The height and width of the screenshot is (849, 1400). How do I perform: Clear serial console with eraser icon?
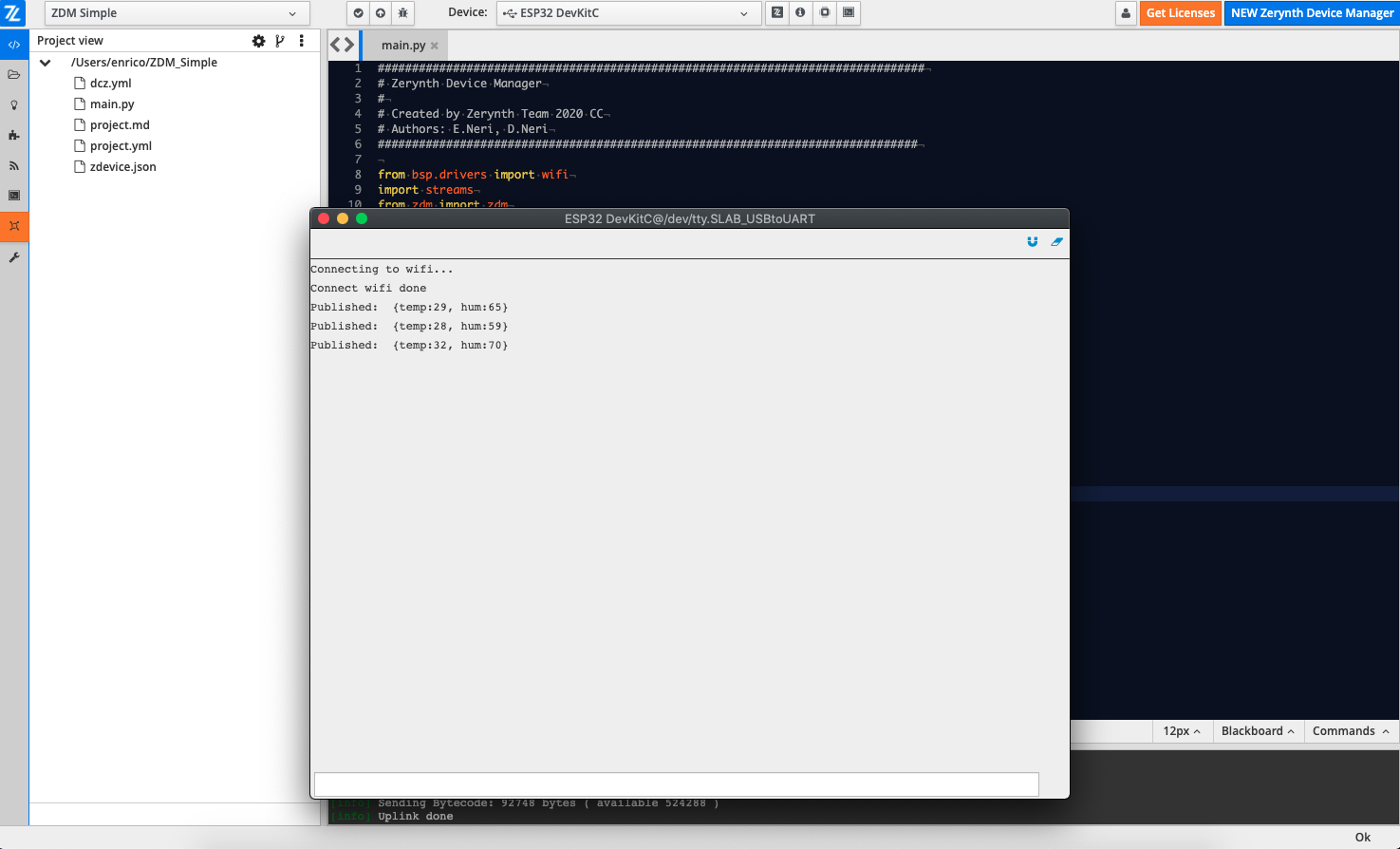[1056, 242]
